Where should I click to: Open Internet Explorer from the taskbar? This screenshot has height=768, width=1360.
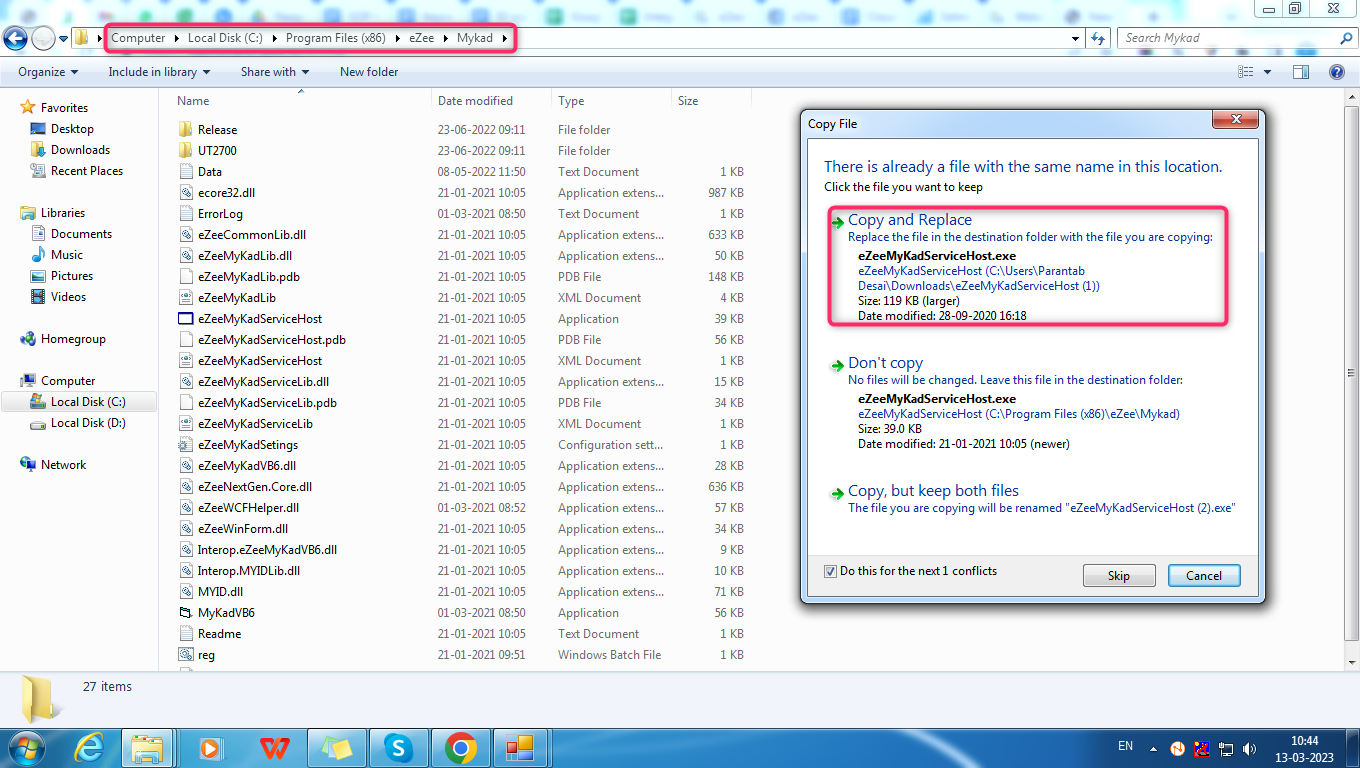[x=89, y=748]
